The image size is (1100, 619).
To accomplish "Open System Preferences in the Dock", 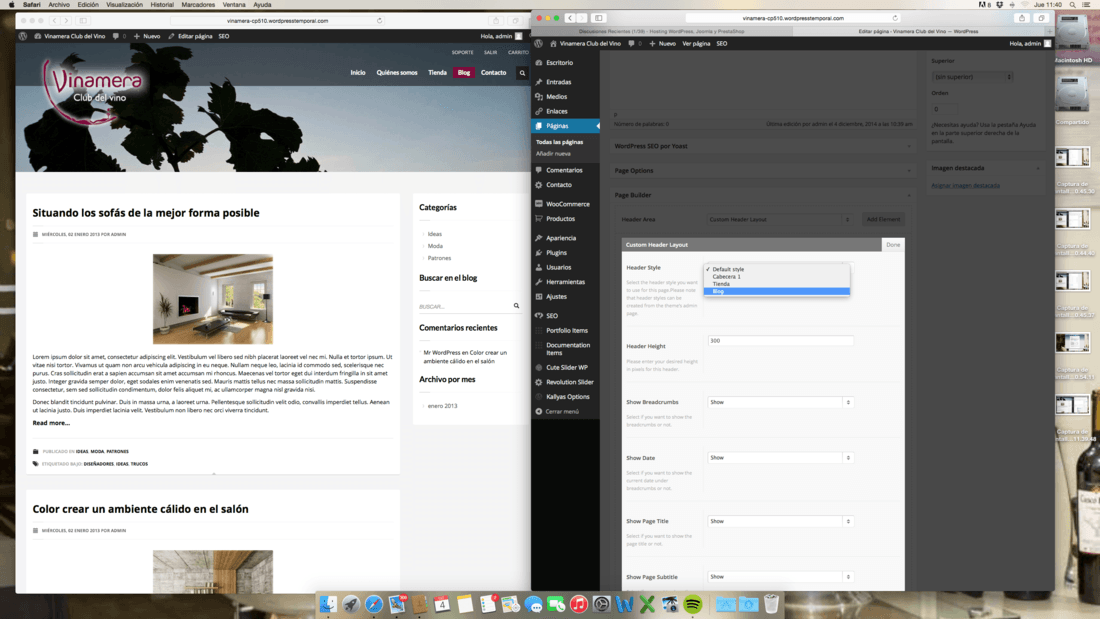I will (601, 604).
